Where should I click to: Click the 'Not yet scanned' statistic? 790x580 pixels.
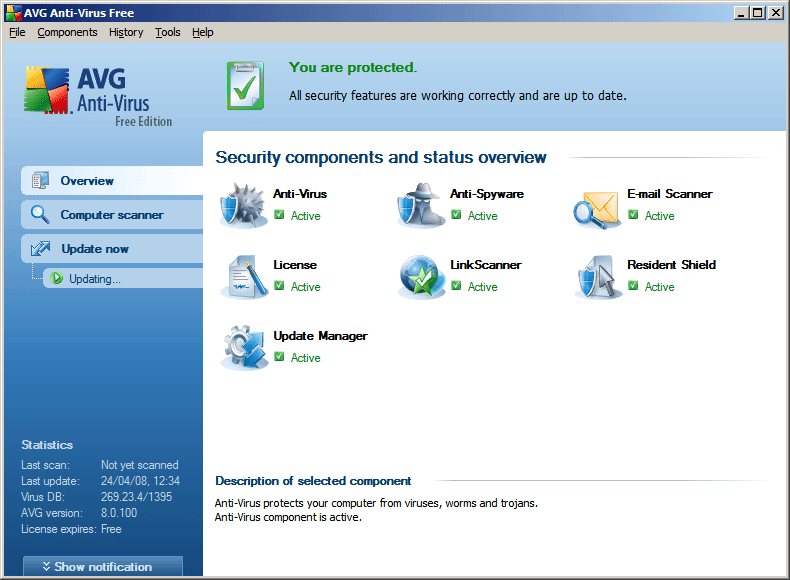[140, 465]
